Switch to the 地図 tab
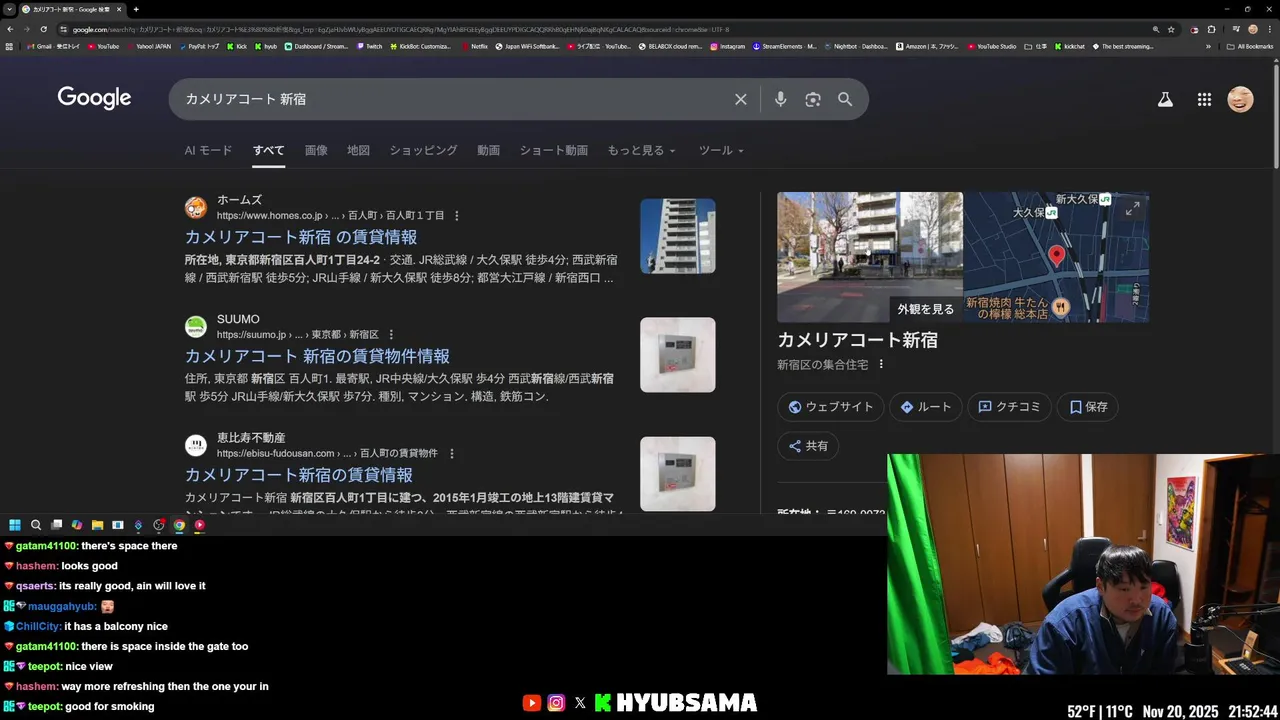Viewport: 1280px width, 720px height. (358, 150)
